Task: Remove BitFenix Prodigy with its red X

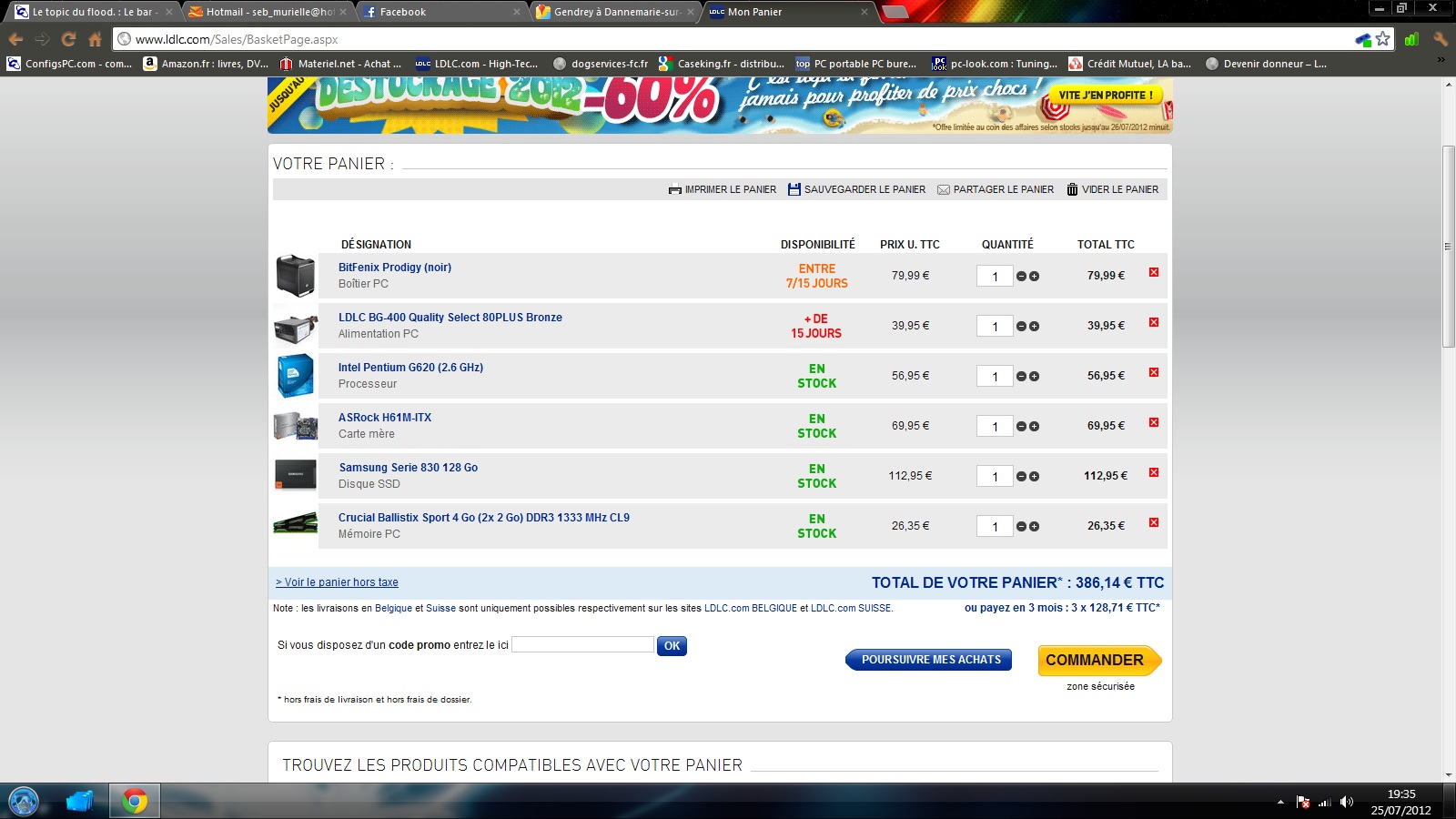Action: click(1154, 272)
